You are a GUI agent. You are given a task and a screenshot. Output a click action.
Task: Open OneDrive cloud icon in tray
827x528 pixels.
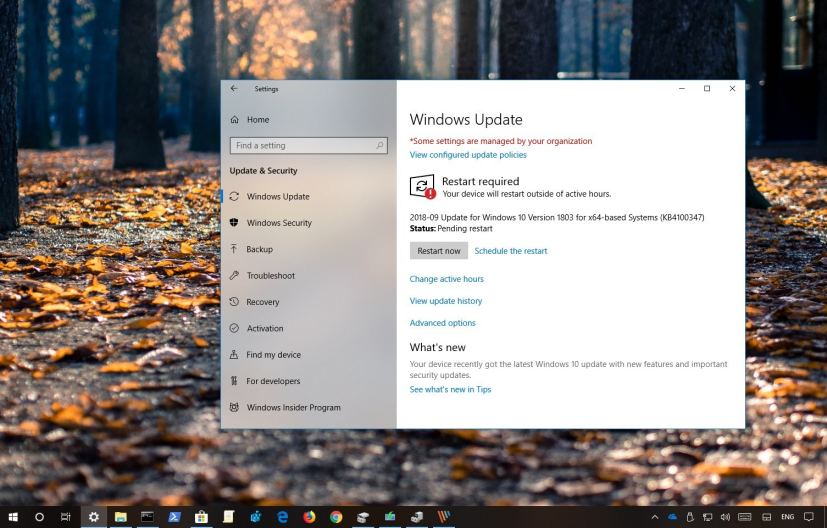coord(672,517)
